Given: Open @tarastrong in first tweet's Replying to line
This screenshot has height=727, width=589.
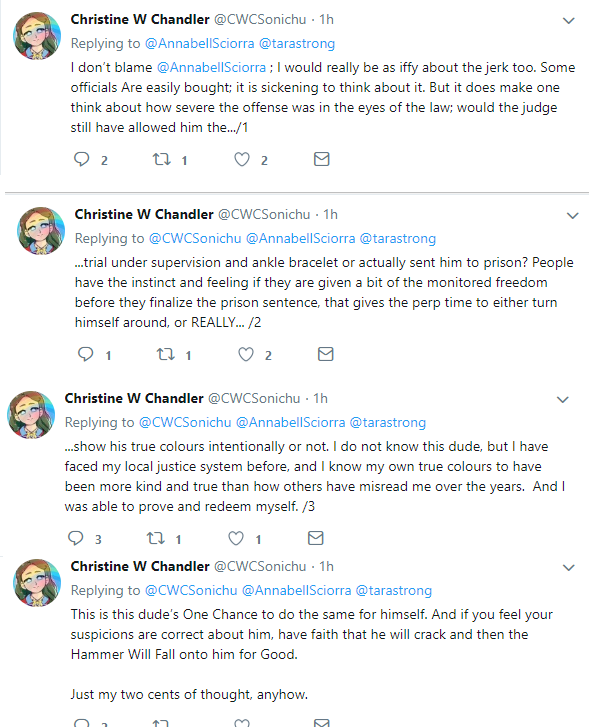Looking at the screenshot, I should 297,44.
